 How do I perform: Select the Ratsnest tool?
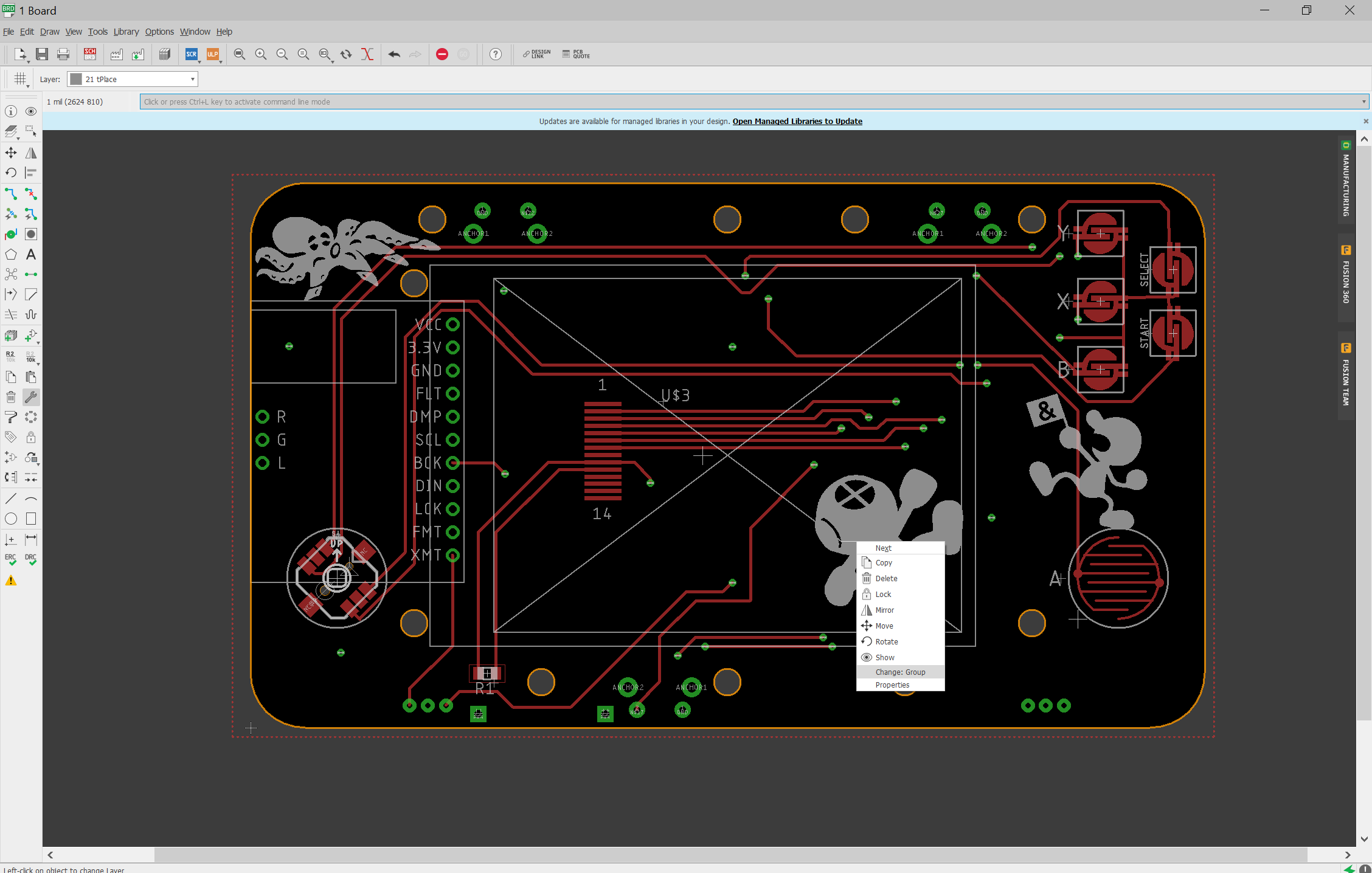(x=11, y=274)
